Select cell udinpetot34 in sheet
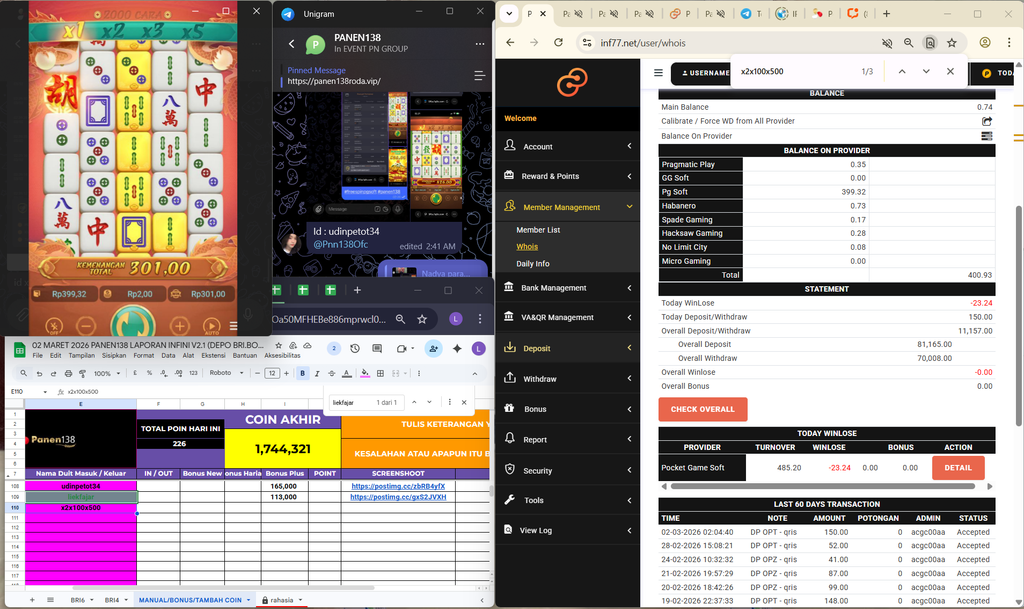The height and width of the screenshot is (609, 1024). 81,486
